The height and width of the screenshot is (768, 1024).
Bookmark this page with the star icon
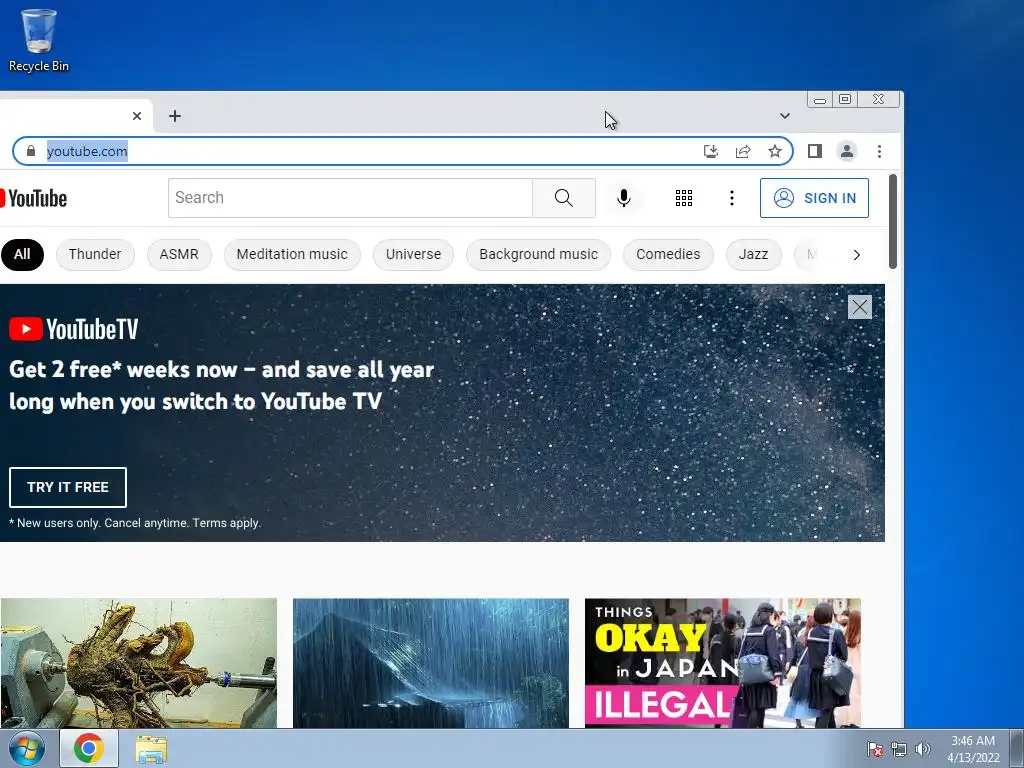(x=775, y=152)
